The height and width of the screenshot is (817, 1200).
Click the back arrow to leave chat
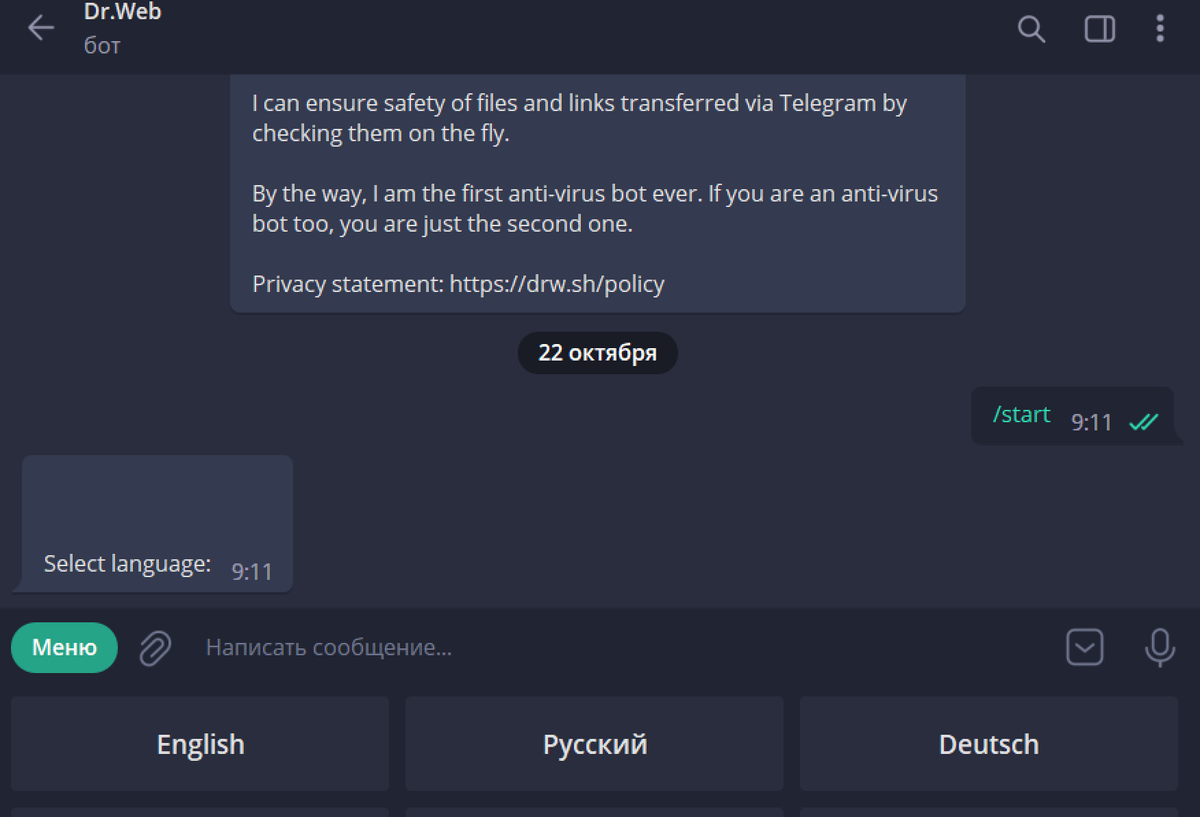[x=40, y=28]
